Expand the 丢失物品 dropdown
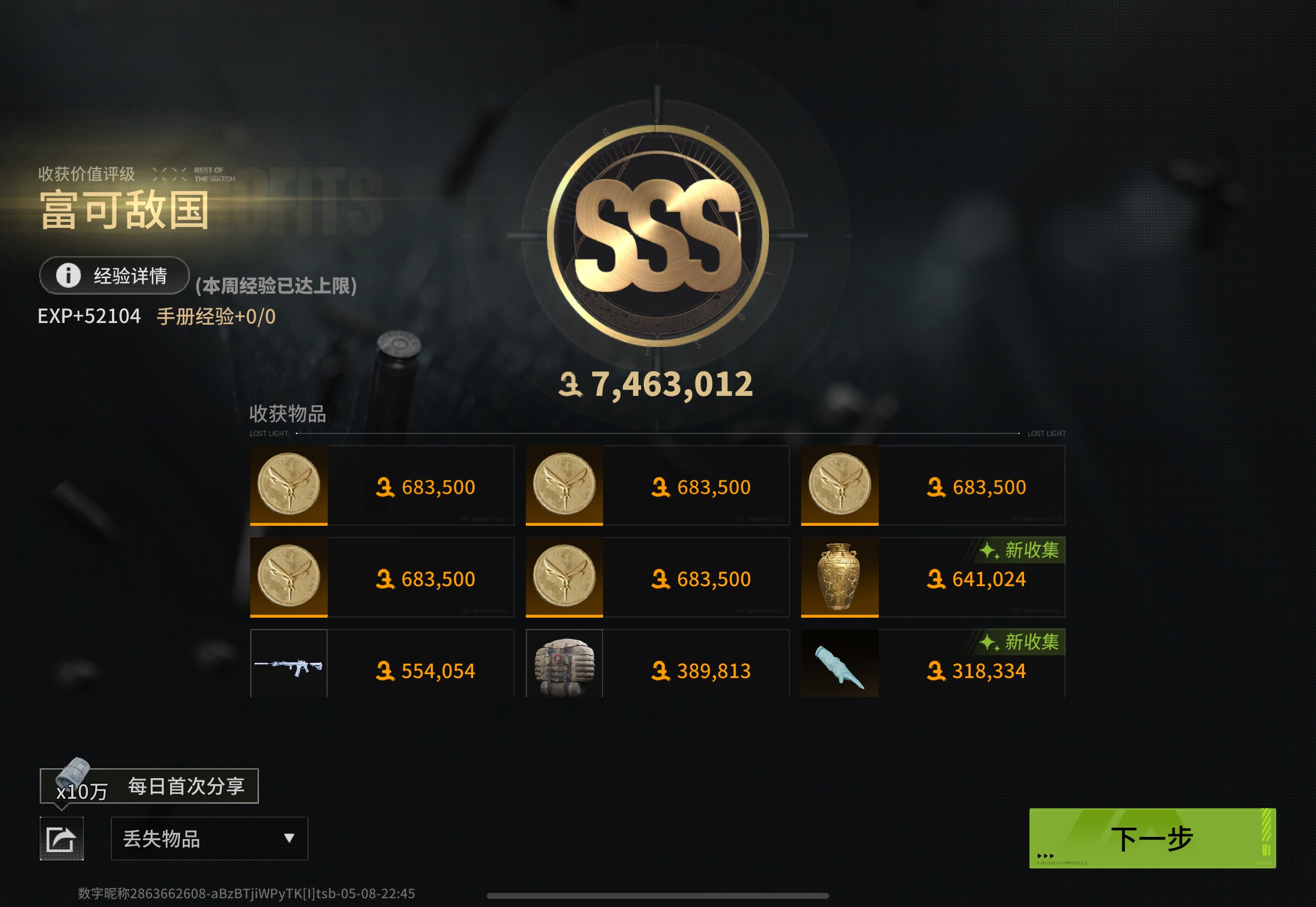Image resolution: width=1316 pixels, height=907 pixels. tap(209, 838)
